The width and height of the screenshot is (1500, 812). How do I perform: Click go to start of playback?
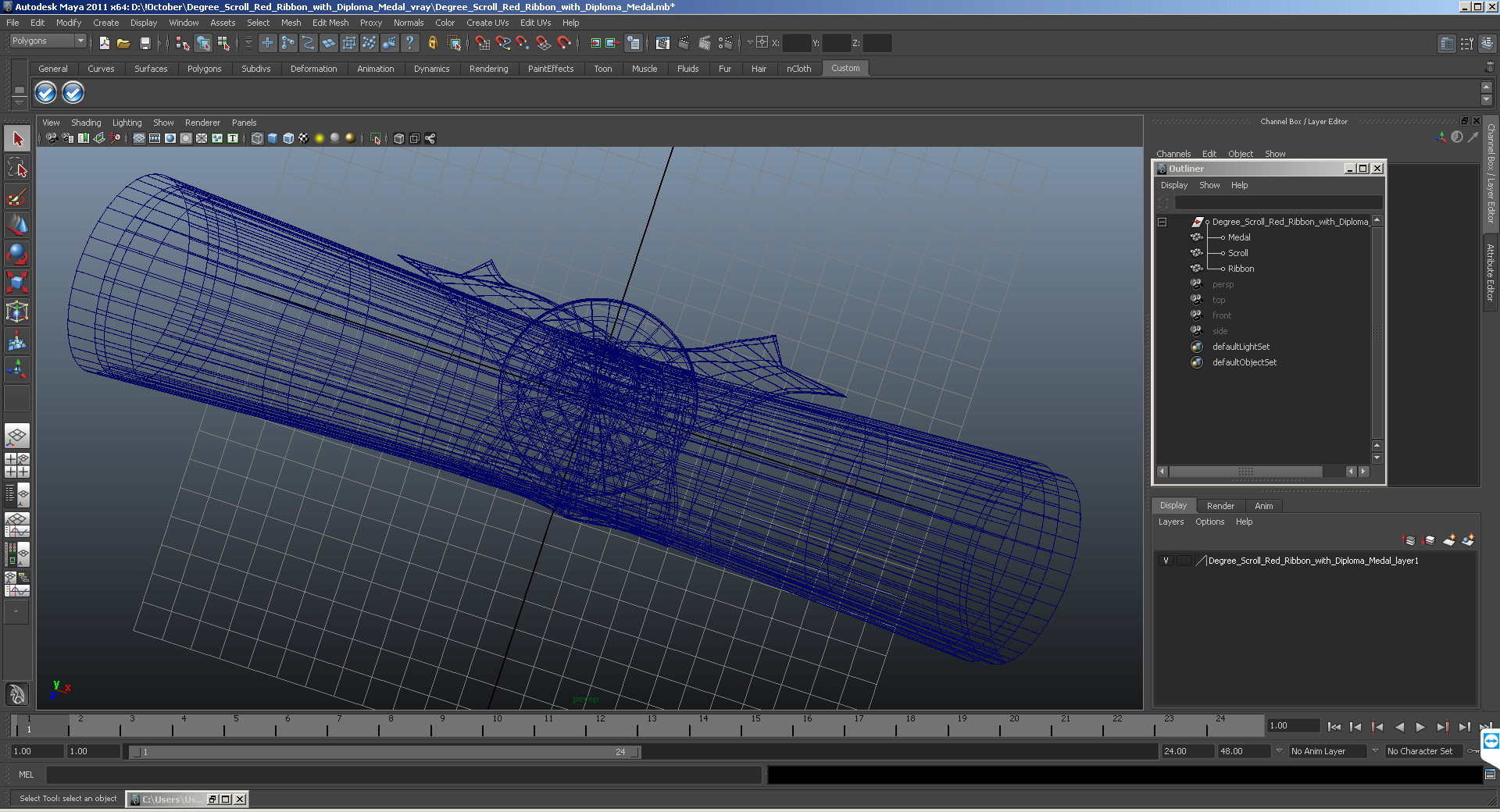(x=1334, y=727)
